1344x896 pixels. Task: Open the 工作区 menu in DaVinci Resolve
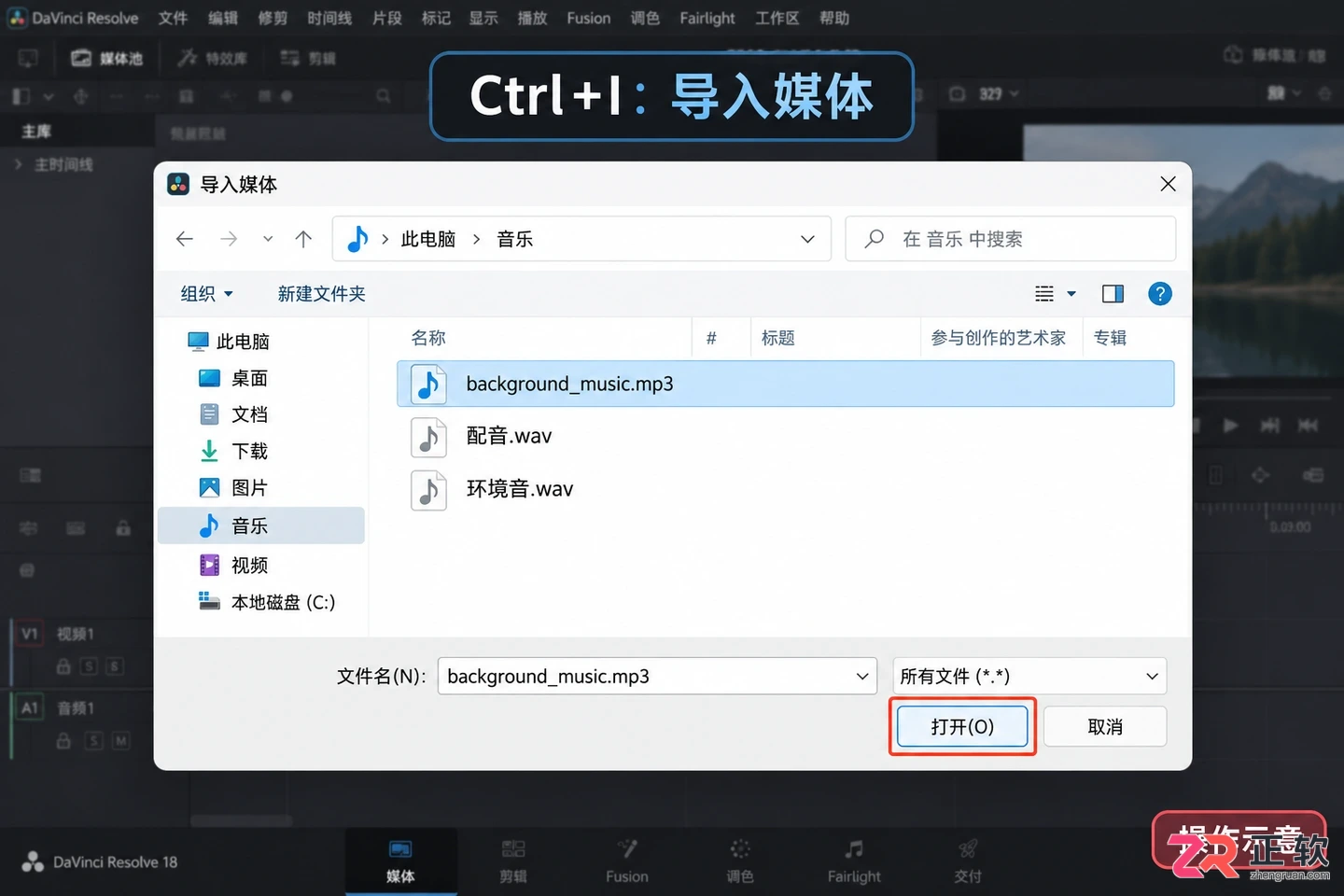tap(777, 18)
